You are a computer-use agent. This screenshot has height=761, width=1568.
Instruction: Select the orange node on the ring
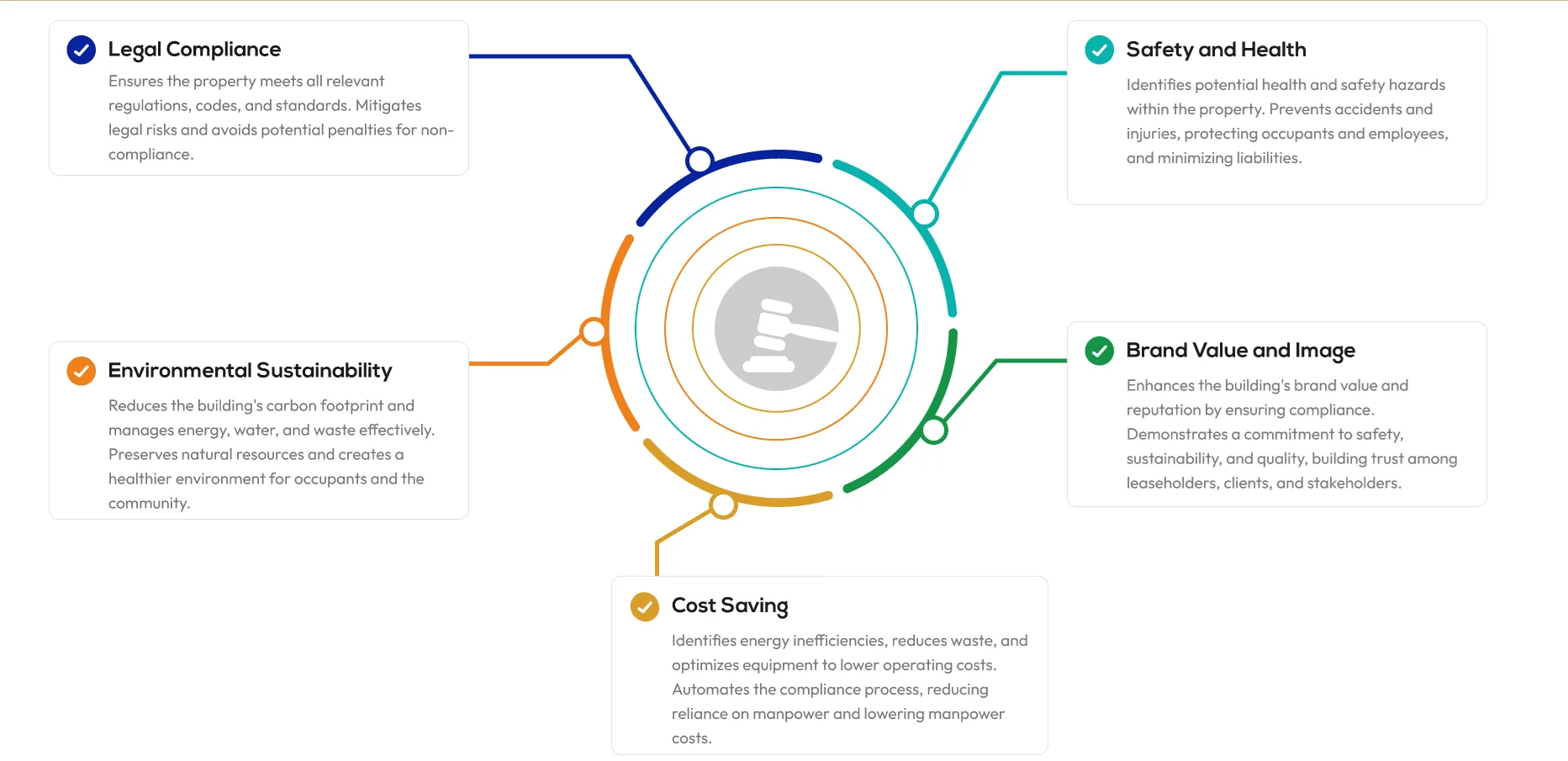(594, 331)
